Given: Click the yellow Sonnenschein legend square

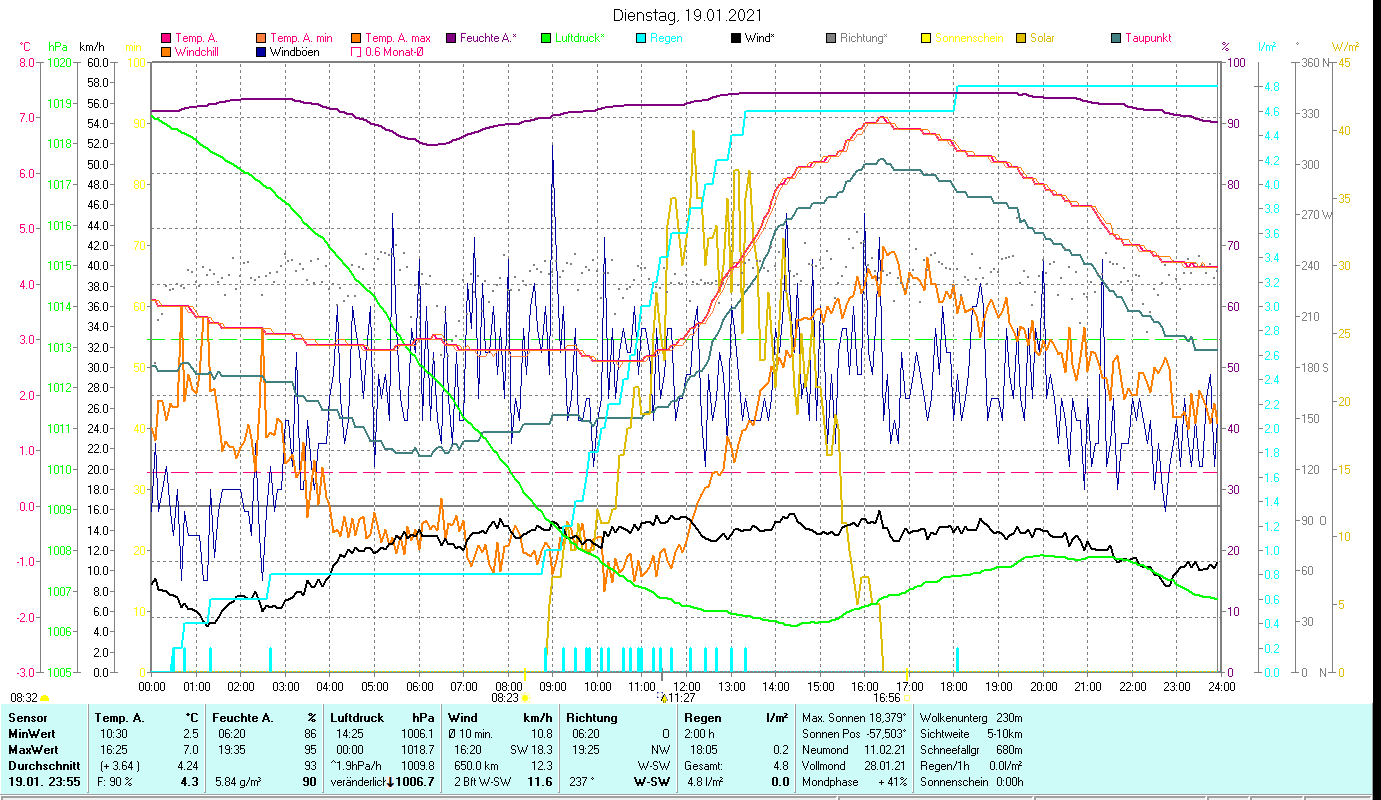Looking at the screenshot, I should point(926,39).
